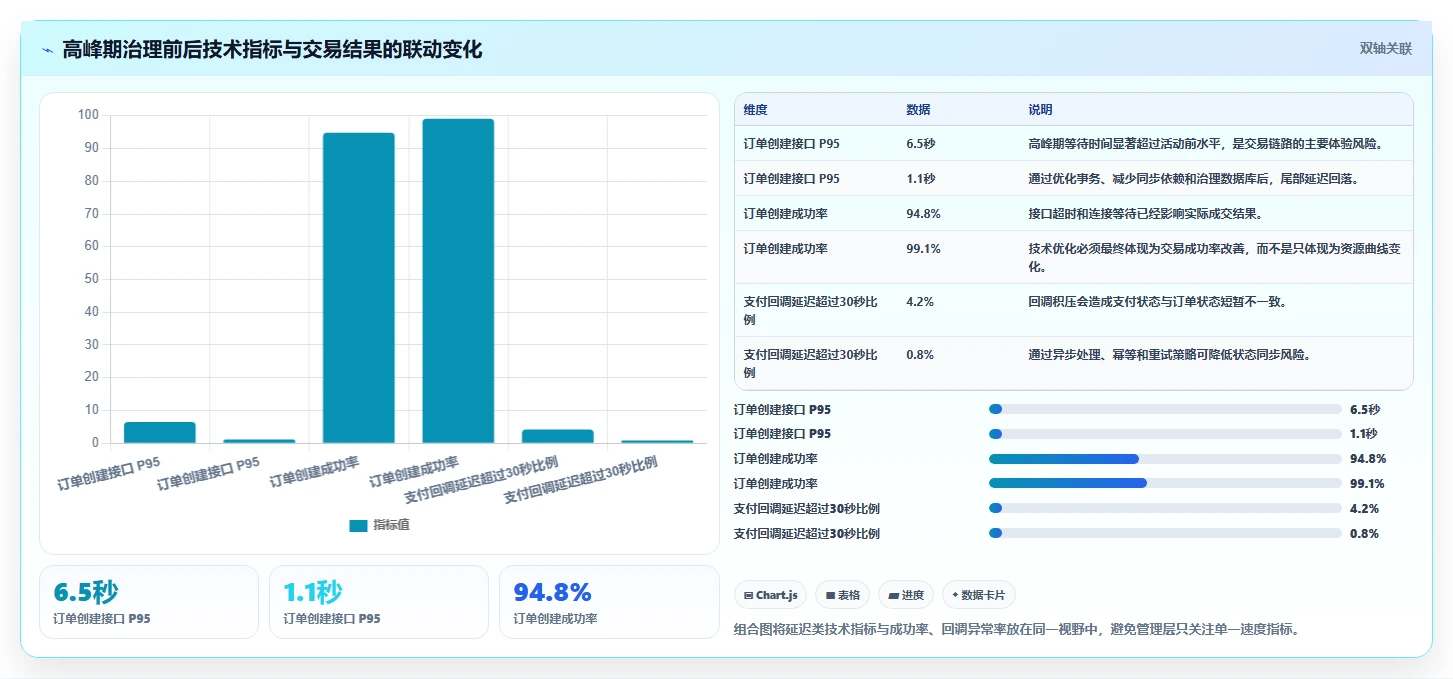This screenshot has height=679, width=1453.
Task: Toggle the 指标值 legend color swatch
Action: pos(358,526)
